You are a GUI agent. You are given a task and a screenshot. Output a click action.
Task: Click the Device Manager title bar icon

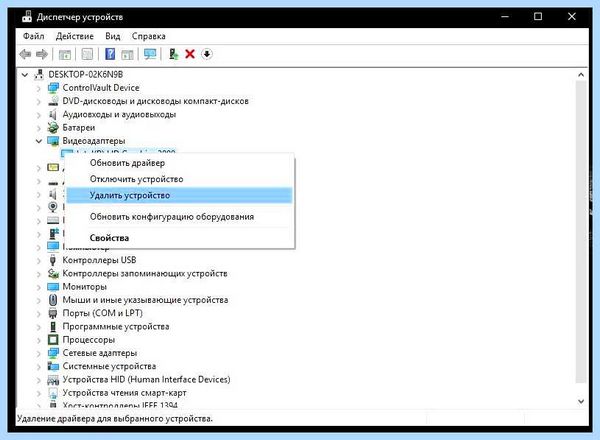27,16
